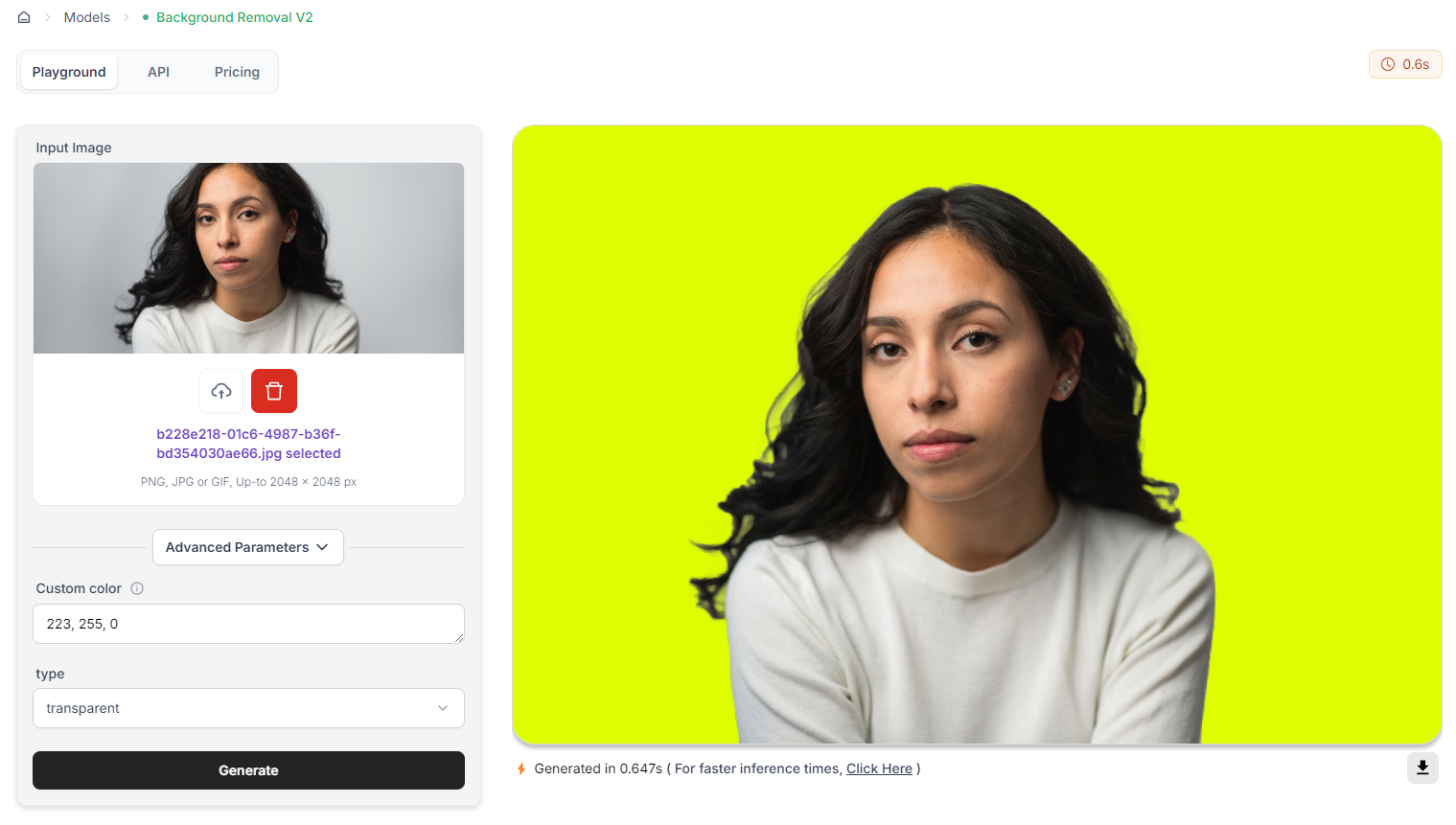Screen dimensions: 1456x825
Task: Click the 0.6s timer badge
Action: coord(1405,64)
